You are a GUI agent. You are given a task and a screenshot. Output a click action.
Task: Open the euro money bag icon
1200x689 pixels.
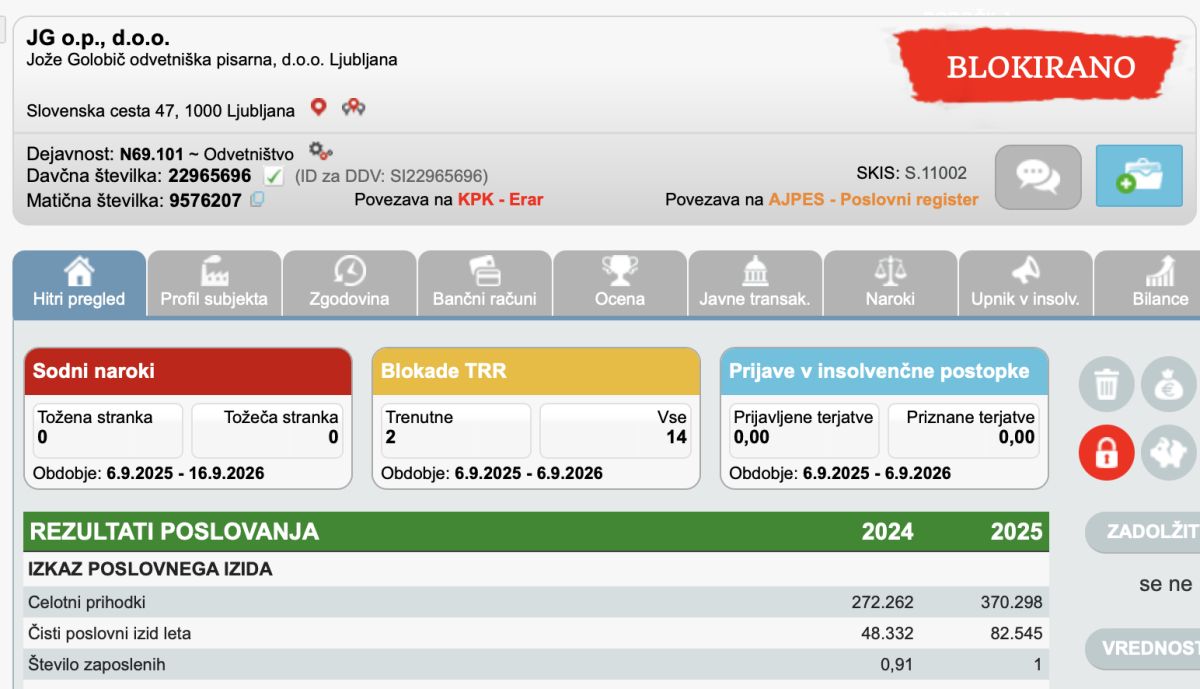click(1168, 385)
